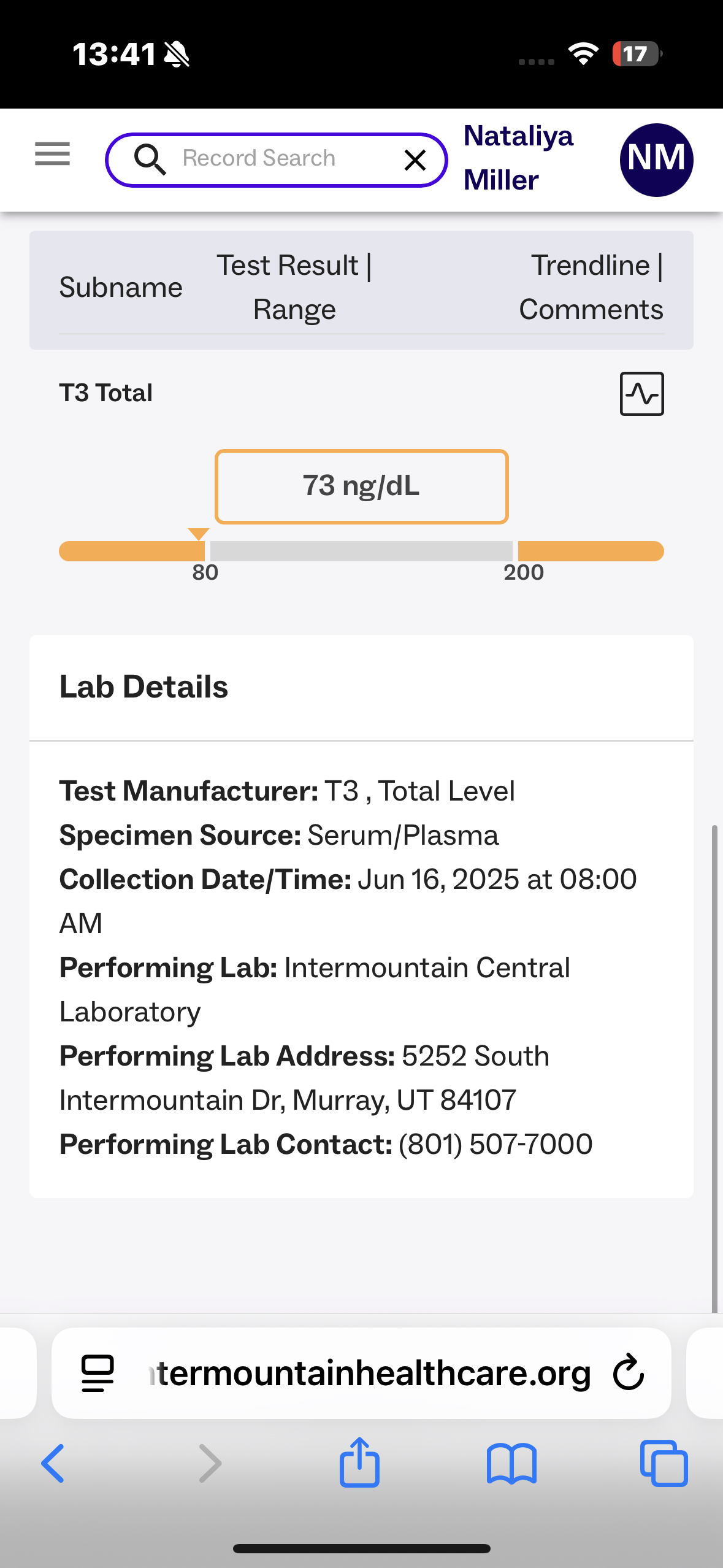723x1568 pixels.
Task: Open the Safari share sheet
Action: click(x=359, y=1463)
